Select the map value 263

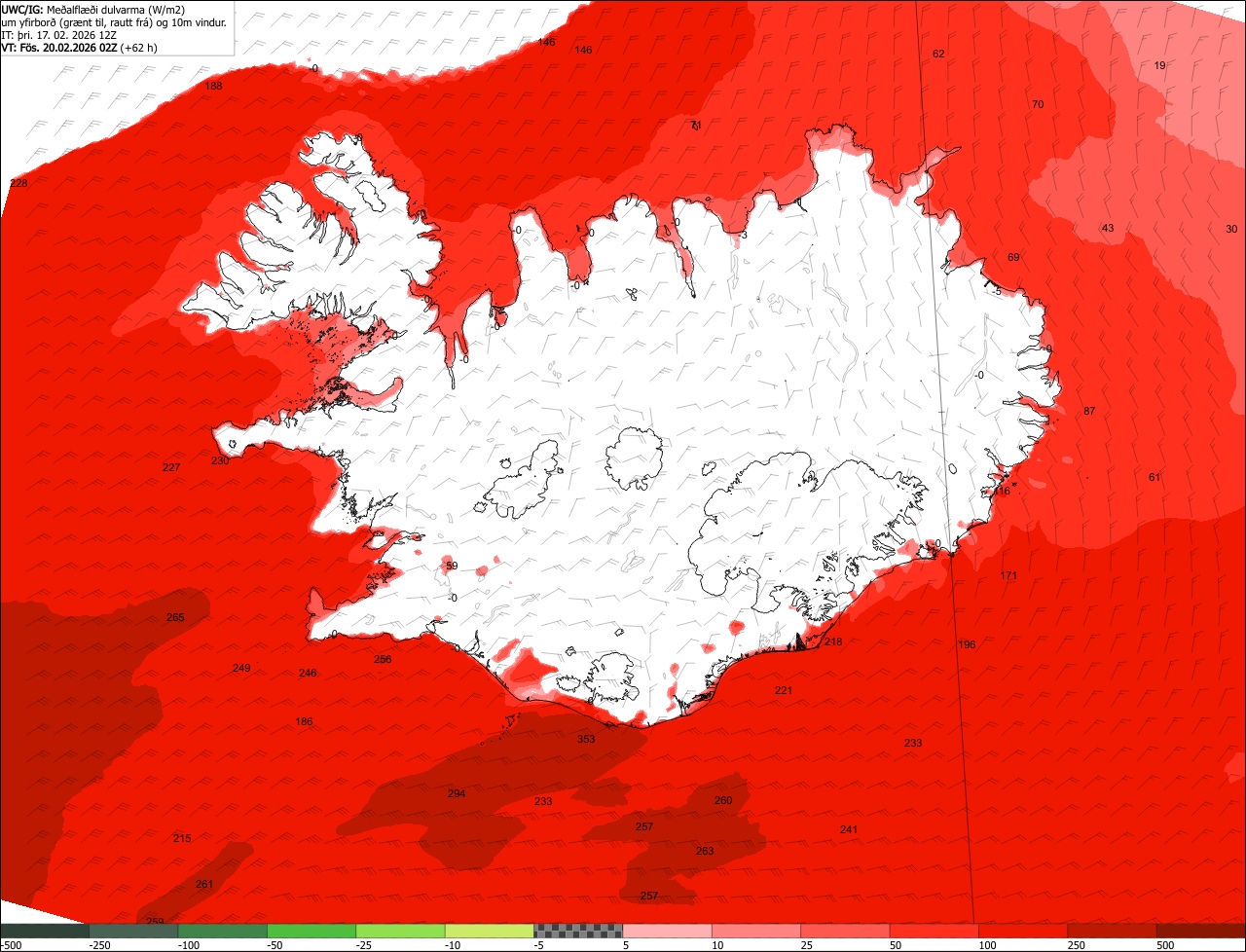pos(705,851)
